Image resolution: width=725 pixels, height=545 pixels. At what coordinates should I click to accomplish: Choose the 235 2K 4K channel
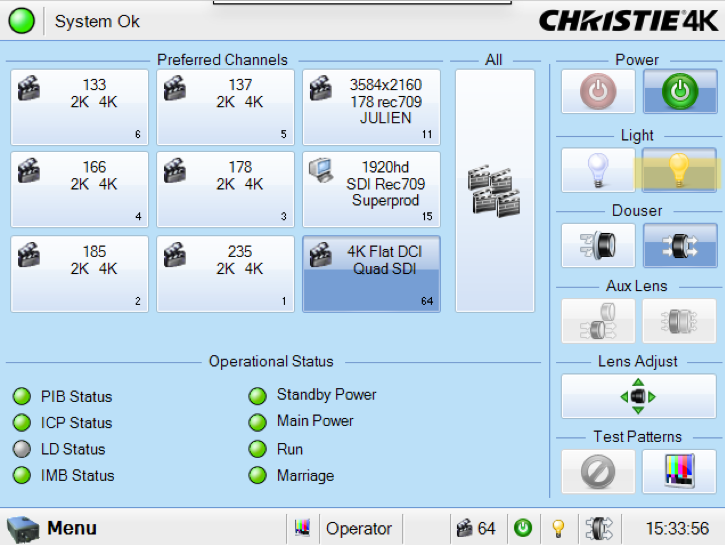[x=225, y=274]
